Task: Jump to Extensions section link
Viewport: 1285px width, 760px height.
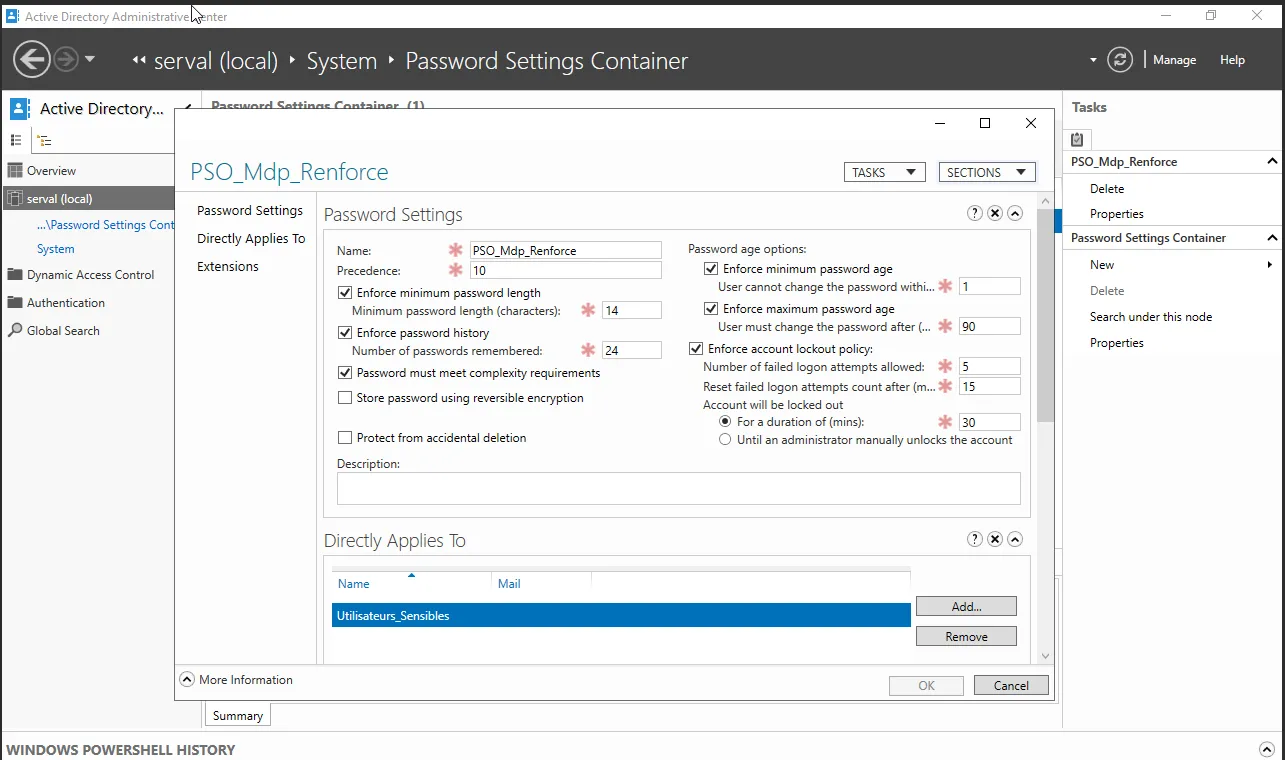Action: pyautogui.click(x=228, y=267)
